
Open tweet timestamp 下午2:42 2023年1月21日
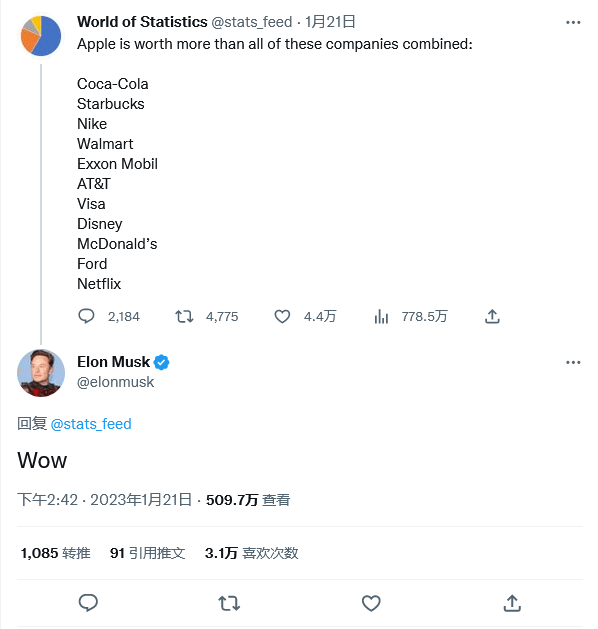pyautogui.click(x=104, y=500)
